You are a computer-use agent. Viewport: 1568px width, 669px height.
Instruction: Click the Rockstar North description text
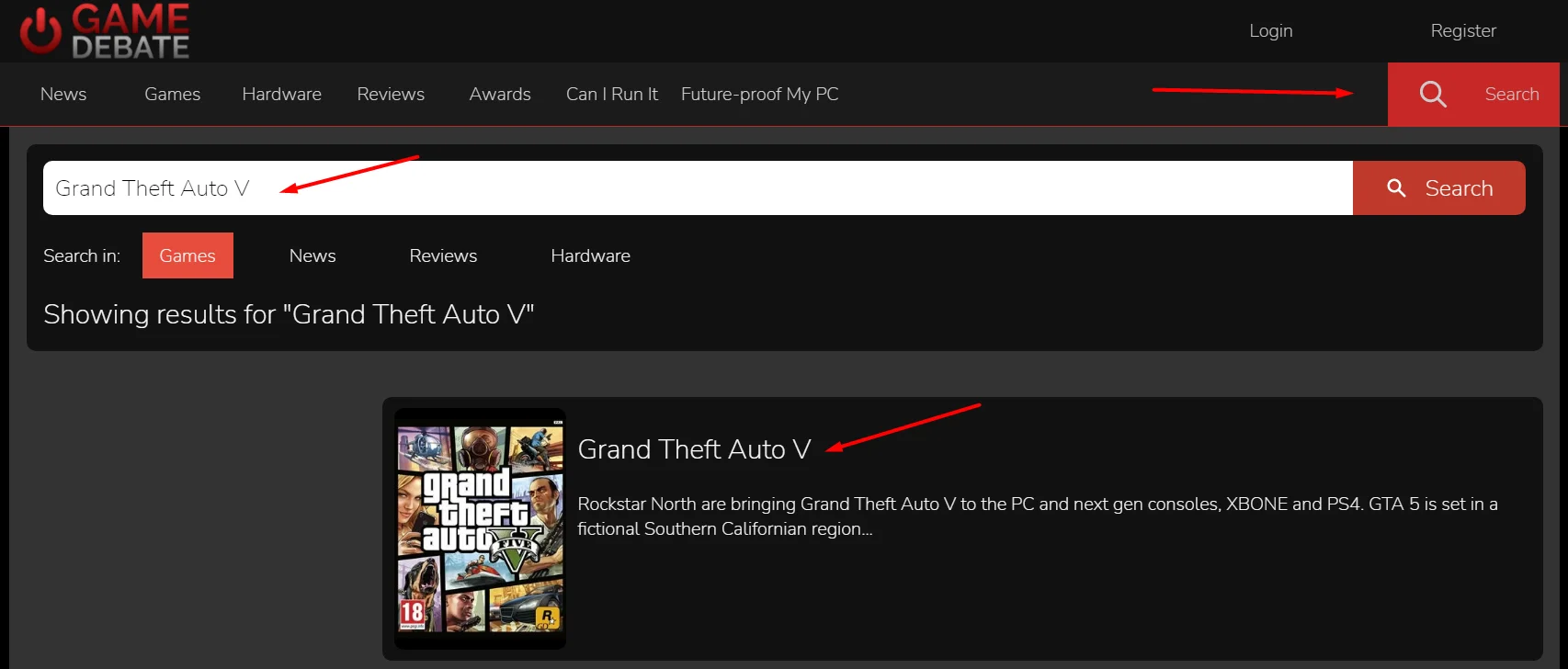(1037, 516)
